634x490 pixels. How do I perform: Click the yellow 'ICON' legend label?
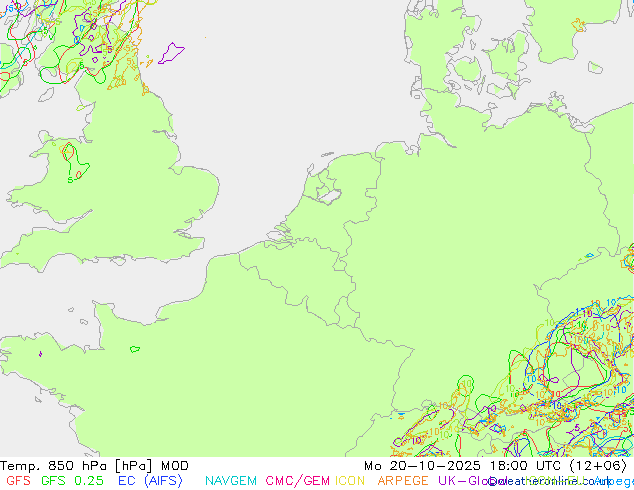tap(350, 481)
